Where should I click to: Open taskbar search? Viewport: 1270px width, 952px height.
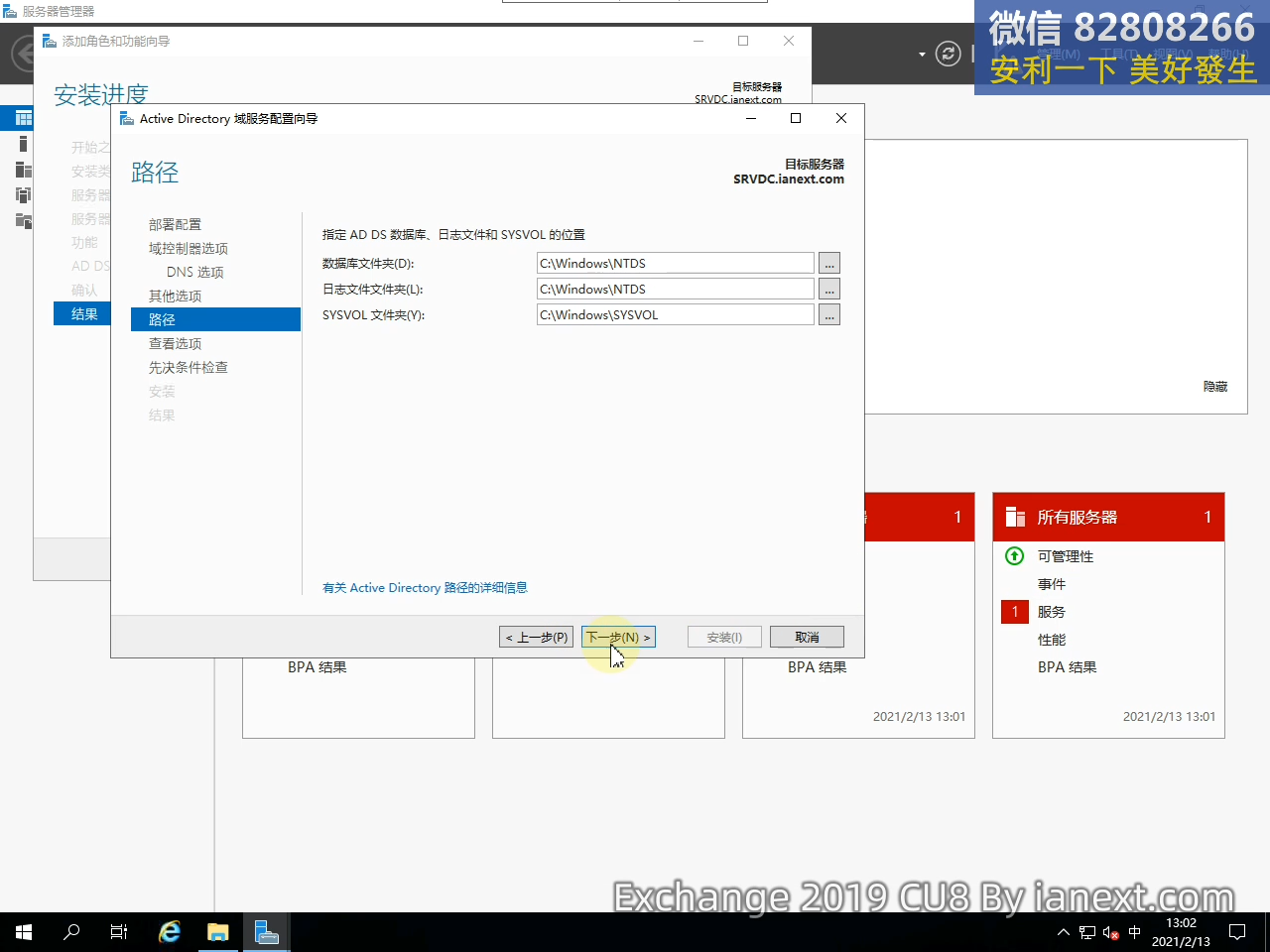tap(71, 932)
